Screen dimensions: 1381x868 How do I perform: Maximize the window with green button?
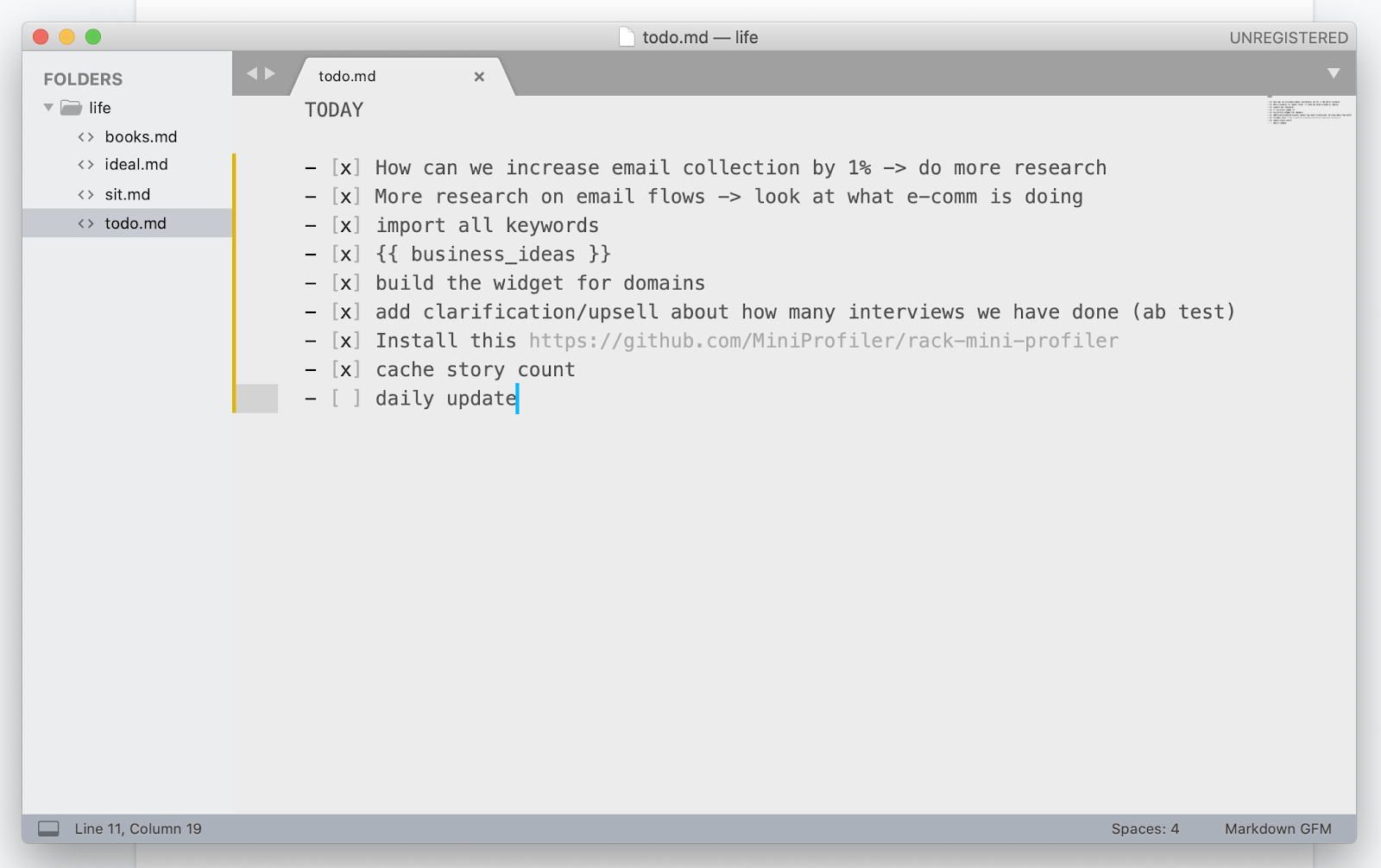93,37
